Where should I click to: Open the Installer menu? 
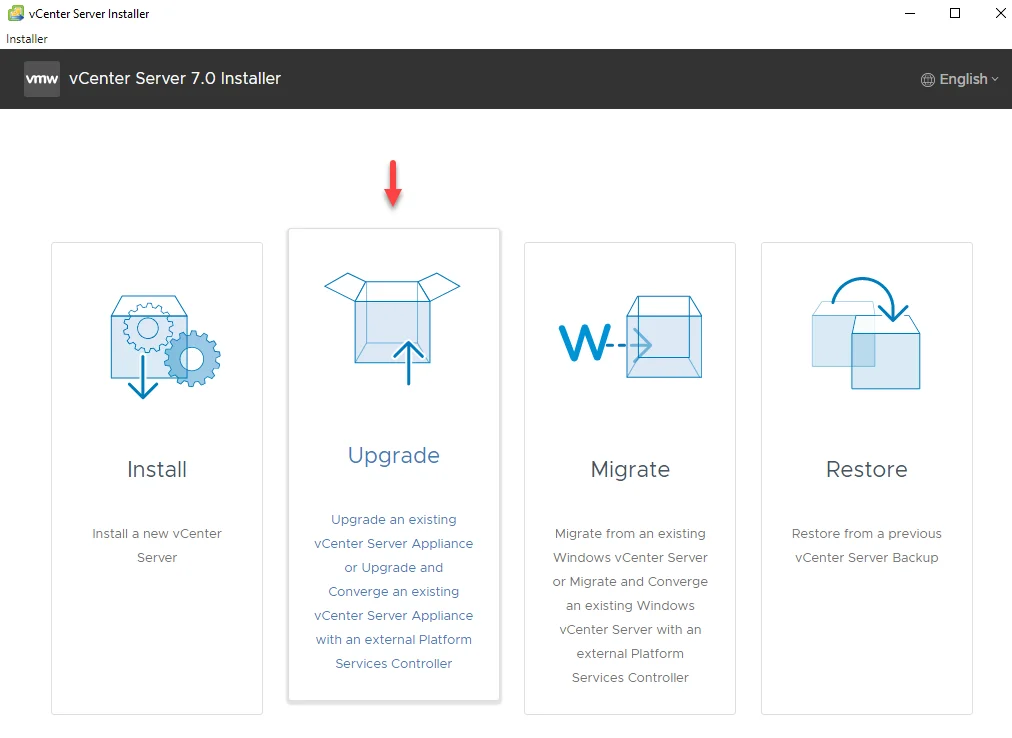point(26,39)
